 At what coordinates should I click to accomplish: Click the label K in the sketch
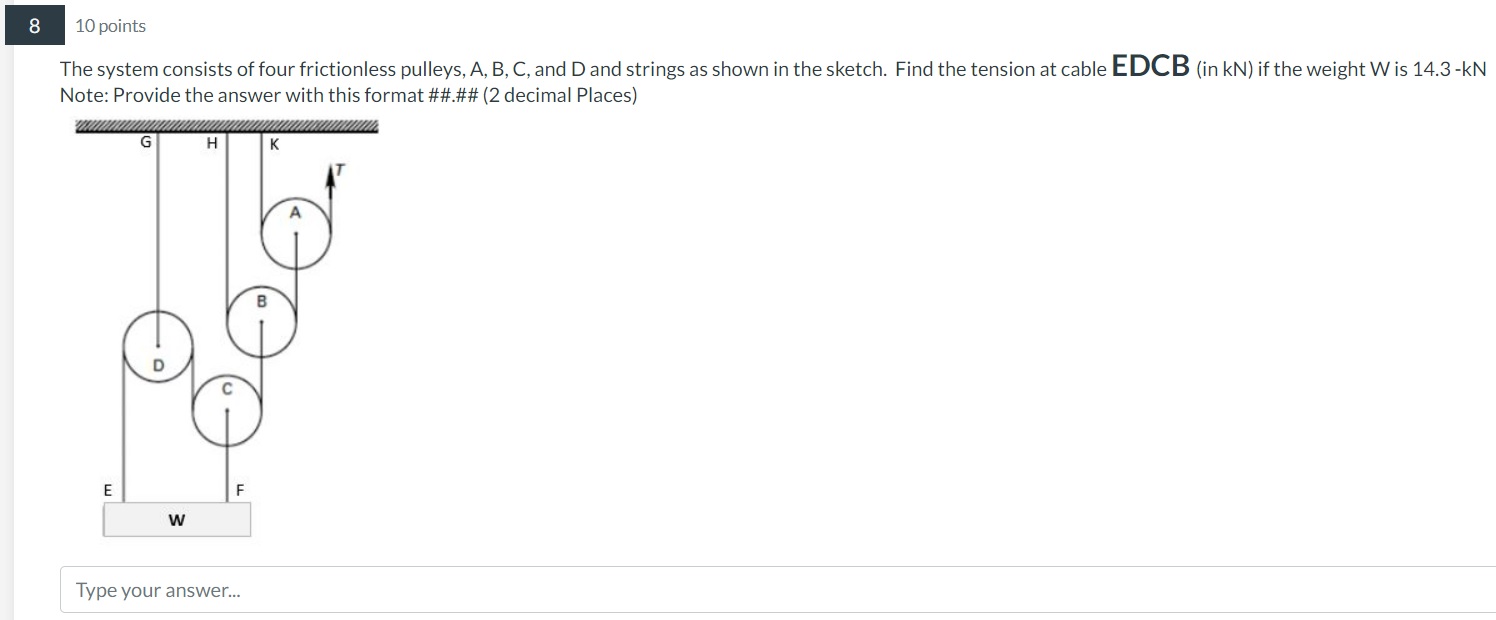tap(275, 143)
